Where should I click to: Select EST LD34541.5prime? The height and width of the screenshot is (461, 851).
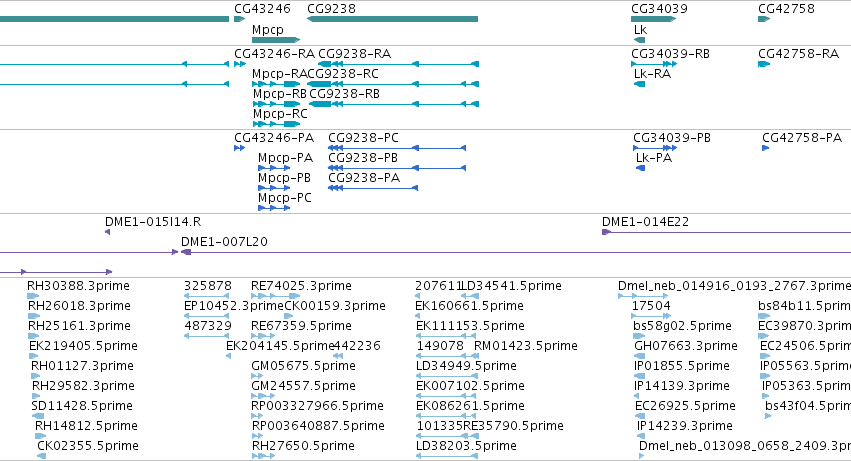tap(511, 286)
